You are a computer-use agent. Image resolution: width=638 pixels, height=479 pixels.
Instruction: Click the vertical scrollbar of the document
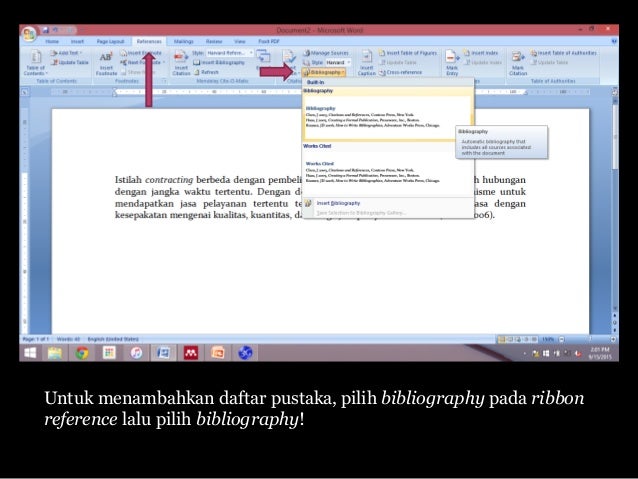click(615, 203)
